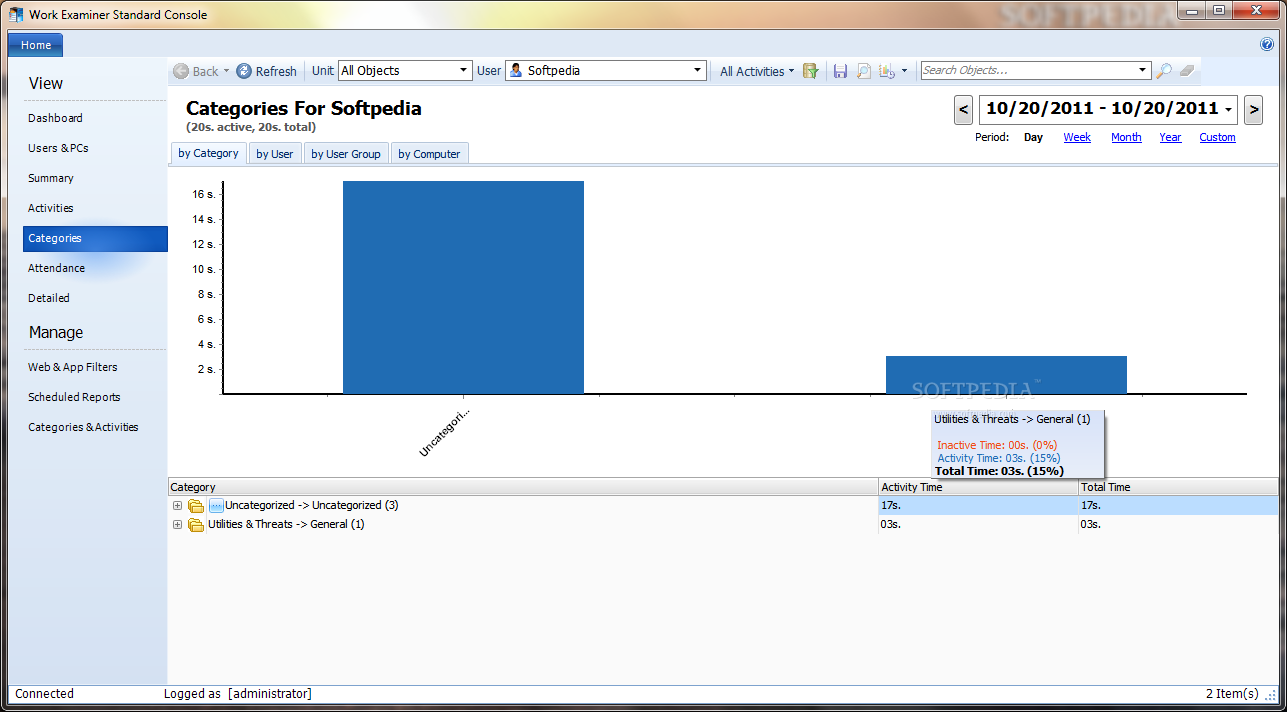Click the 17s. Activity Time cell
The height and width of the screenshot is (712, 1287).
(978, 506)
